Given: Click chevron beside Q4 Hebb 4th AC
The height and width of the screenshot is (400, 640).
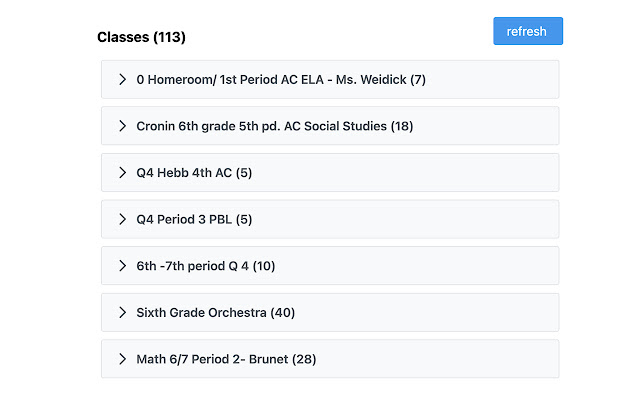Looking at the screenshot, I should coord(122,172).
